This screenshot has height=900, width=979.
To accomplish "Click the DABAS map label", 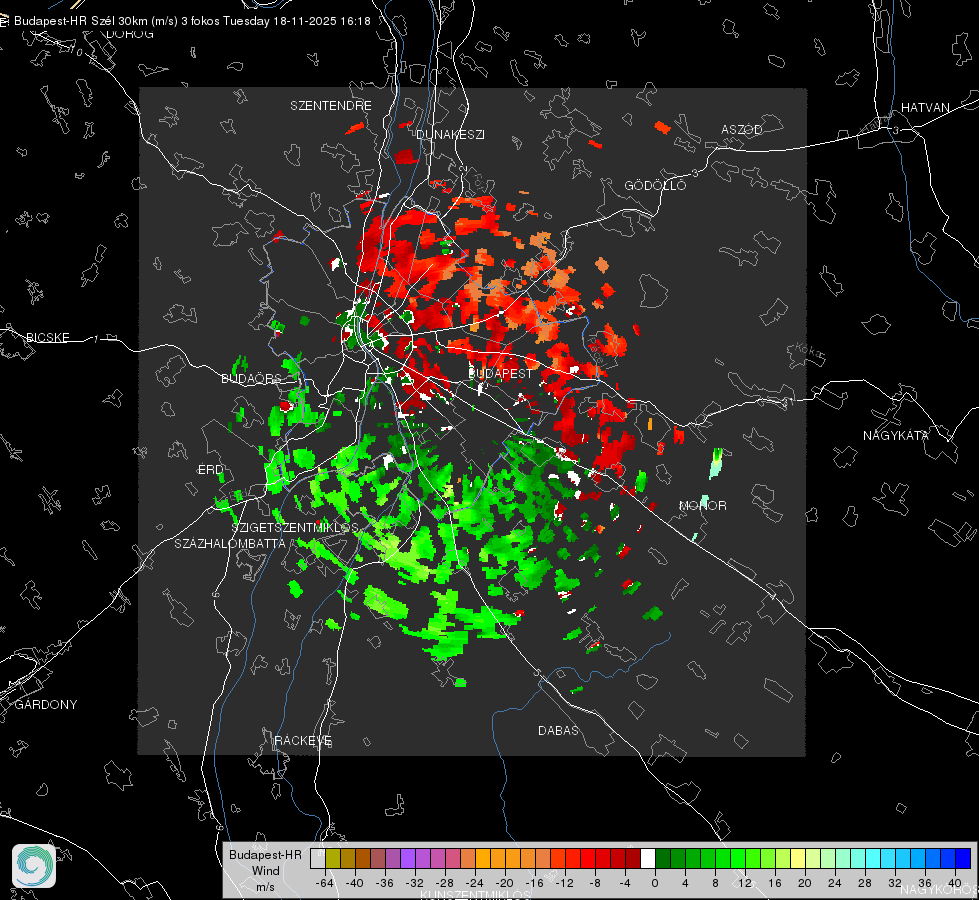I will coord(558,730).
